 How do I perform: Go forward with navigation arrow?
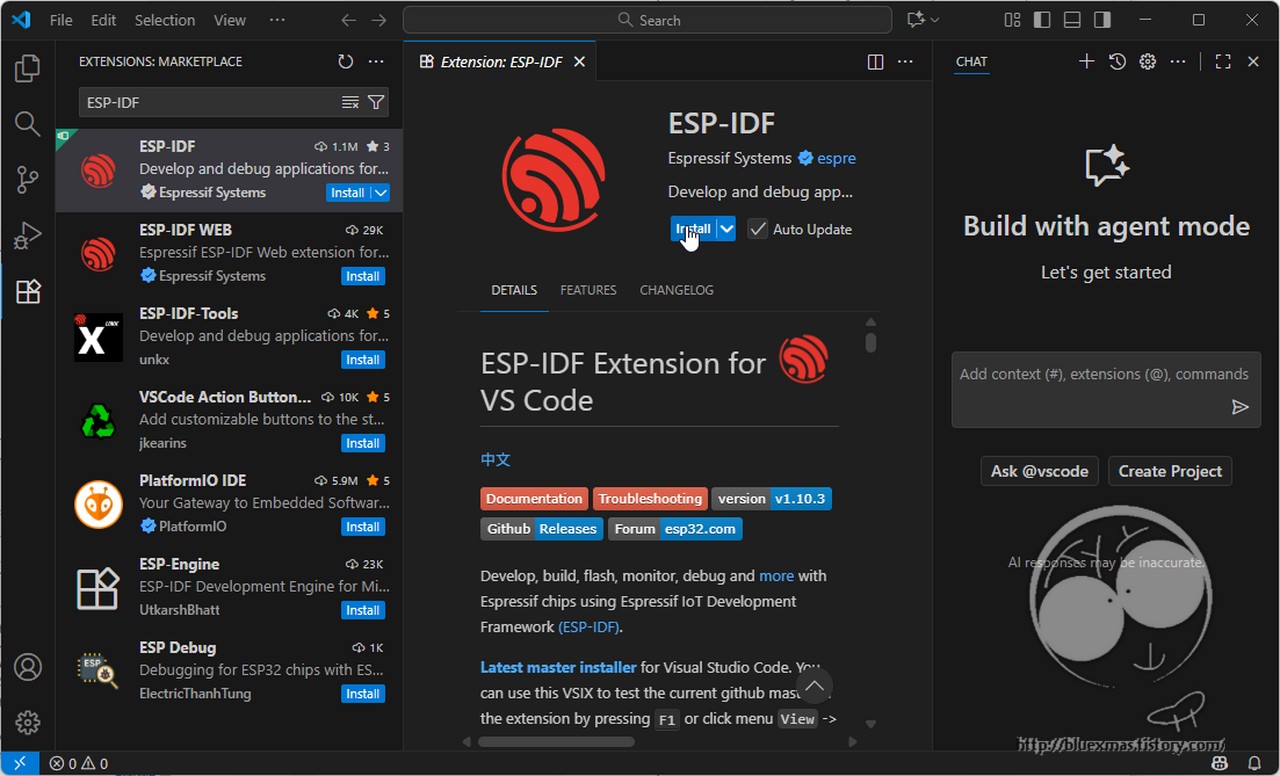click(x=379, y=20)
